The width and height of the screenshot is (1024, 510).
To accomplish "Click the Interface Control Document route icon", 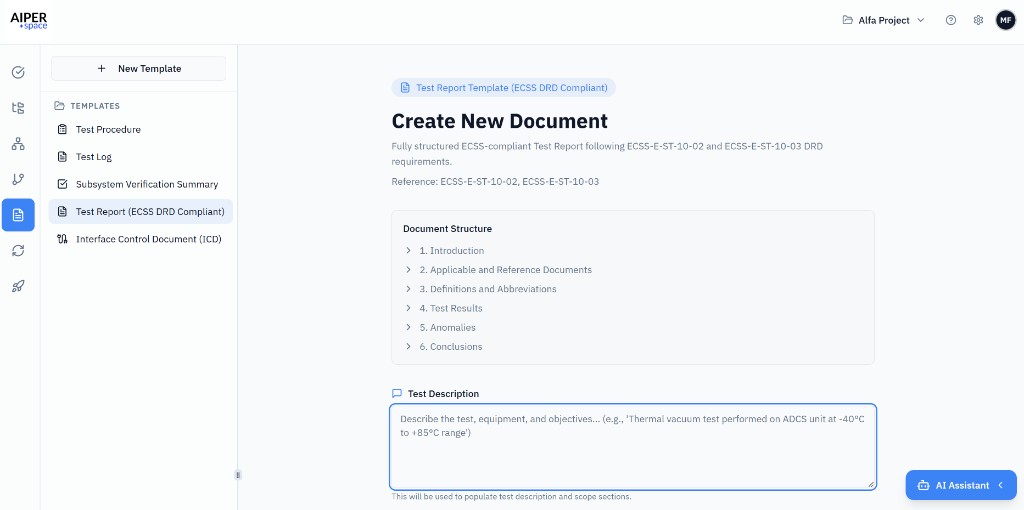I will click(x=63, y=239).
